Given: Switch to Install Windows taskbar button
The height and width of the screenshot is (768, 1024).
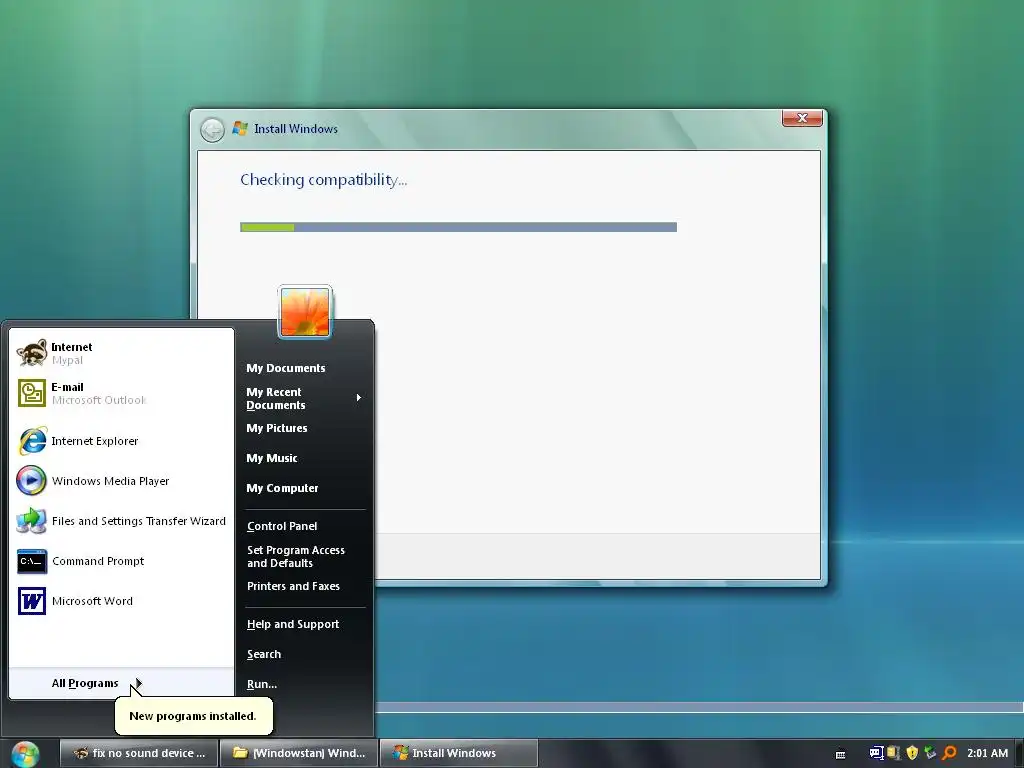Looking at the screenshot, I should tap(459, 754).
